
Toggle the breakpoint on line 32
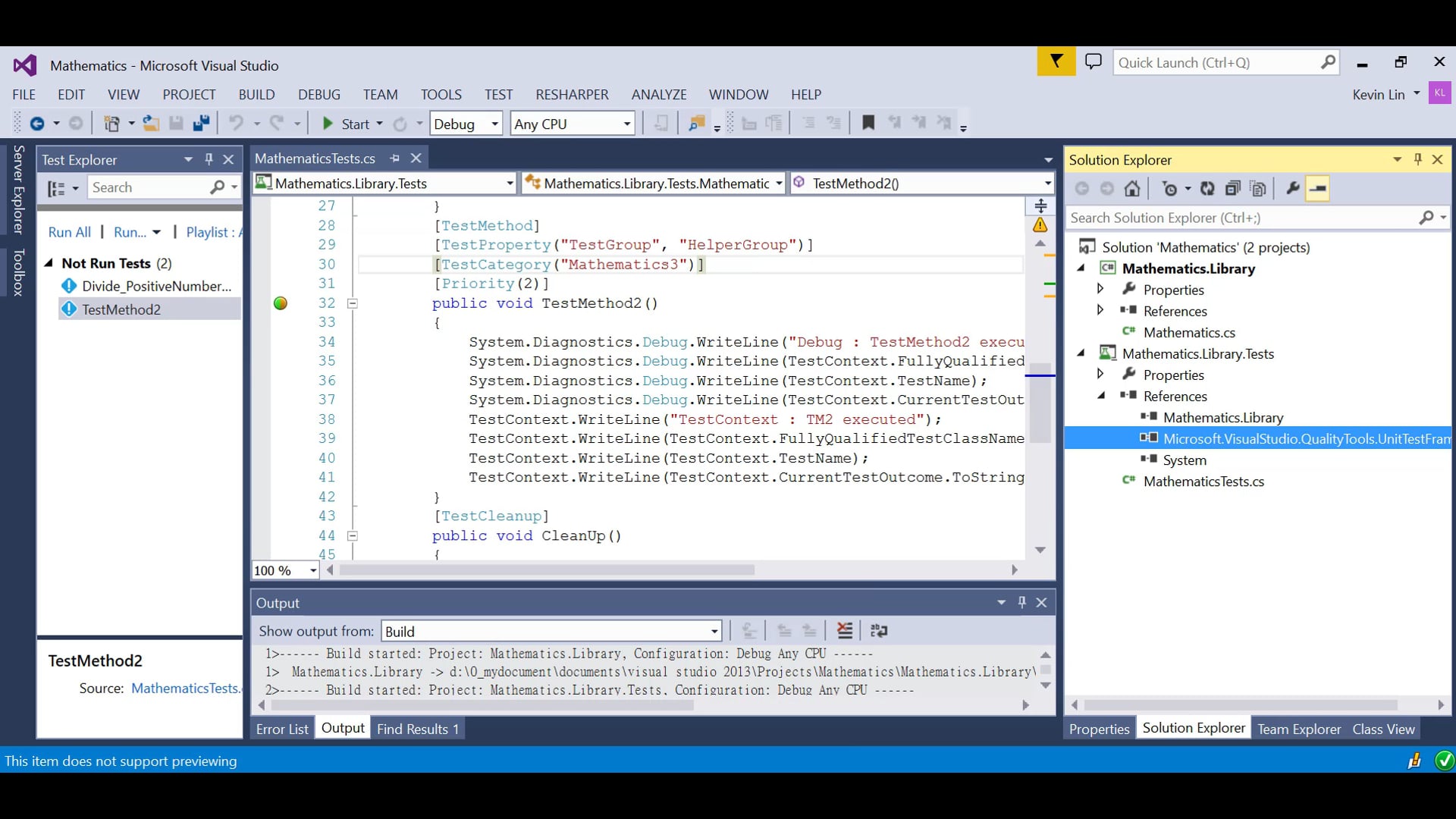click(281, 303)
